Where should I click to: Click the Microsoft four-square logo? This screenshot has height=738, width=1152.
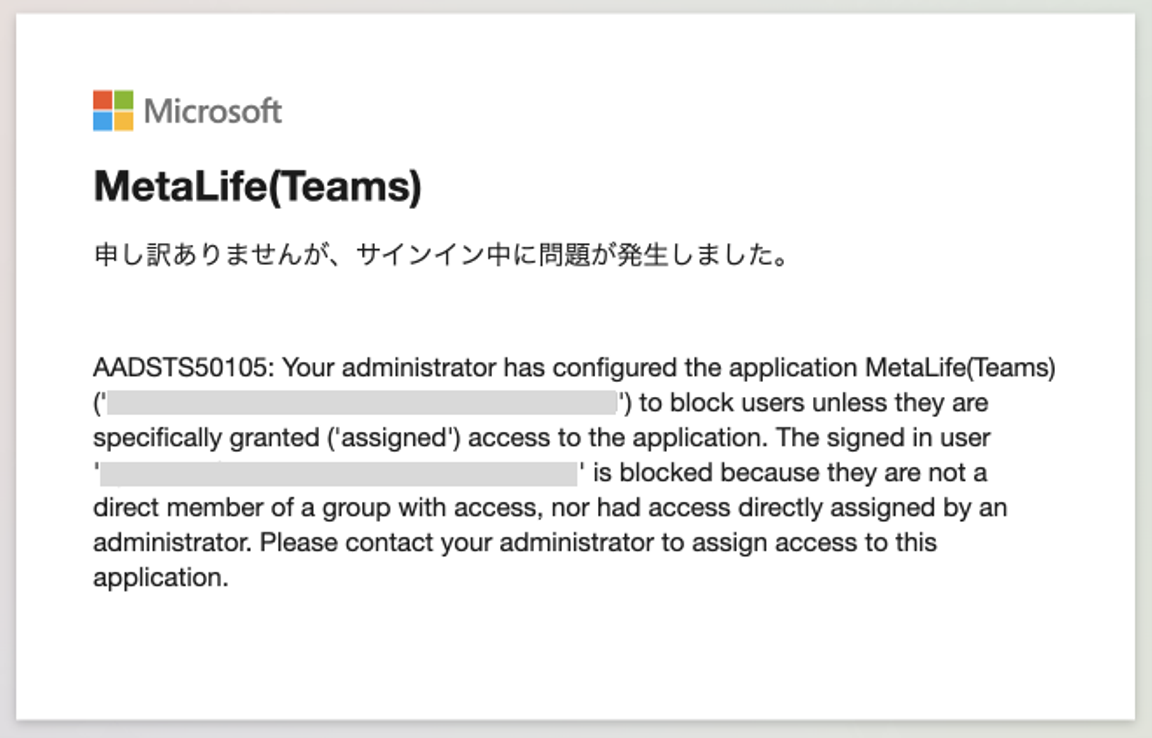(113, 110)
